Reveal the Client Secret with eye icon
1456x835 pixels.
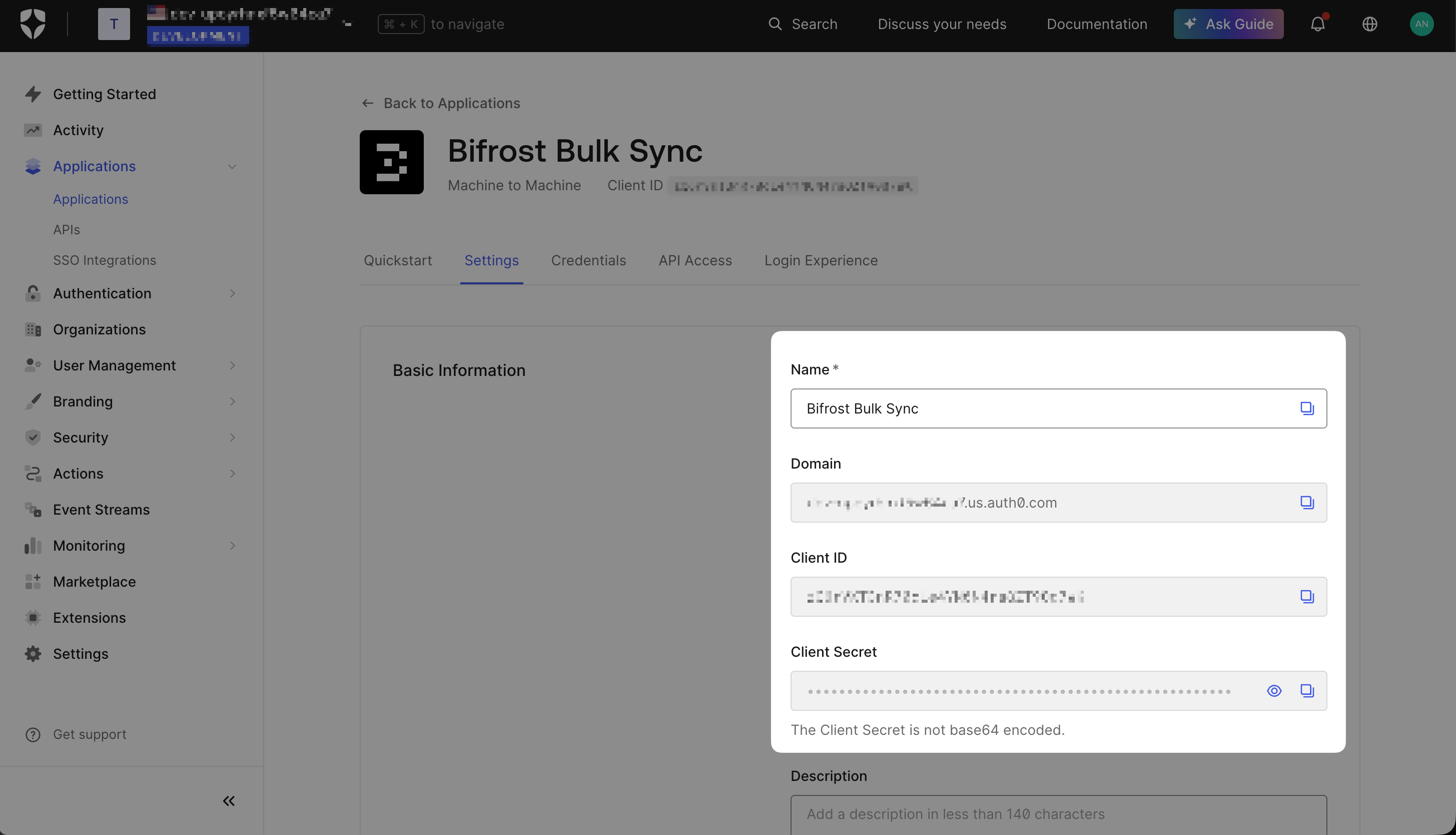click(1274, 691)
